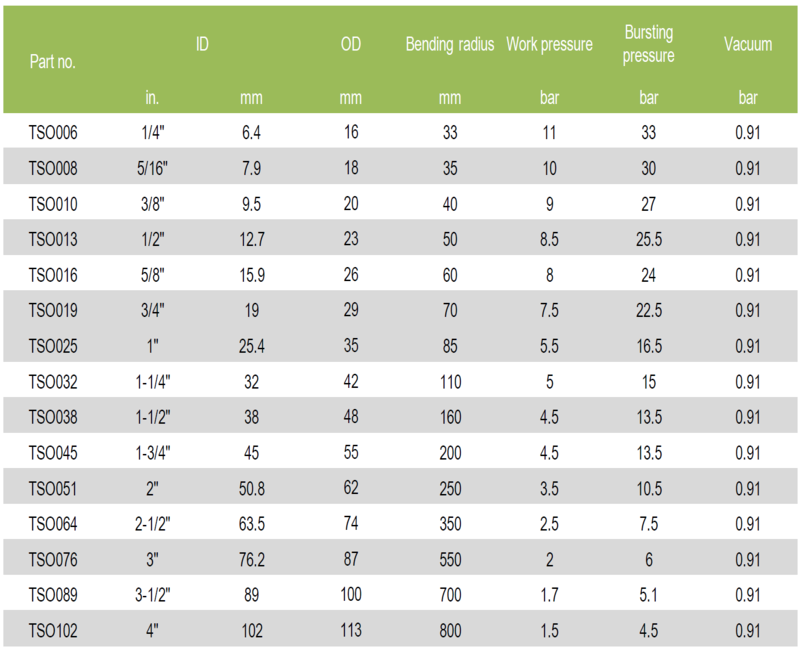Select the 3-1/2" inch size cell
This screenshot has height=650, width=800.
pos(152,596)
